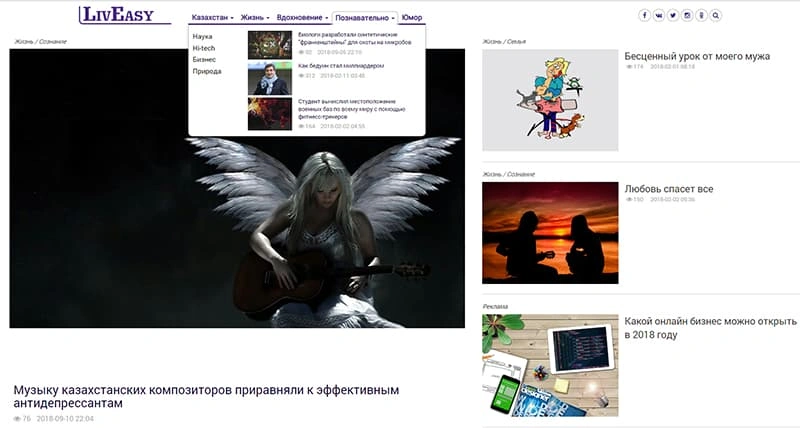Select Природа in the open submenu
Image resolution: width=800 pixels, height=428 pixels.
pos(207,71)
